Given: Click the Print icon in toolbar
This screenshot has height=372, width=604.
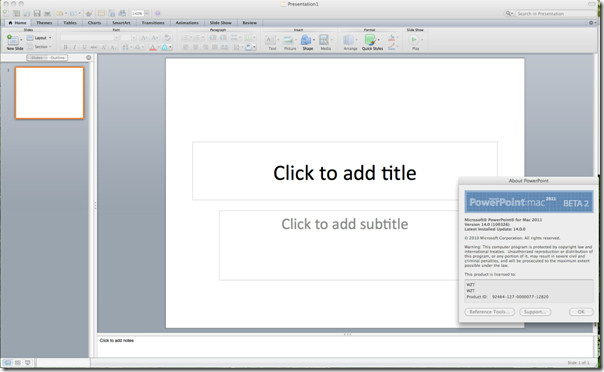Looking at the screenshot, I should point(47,13).
